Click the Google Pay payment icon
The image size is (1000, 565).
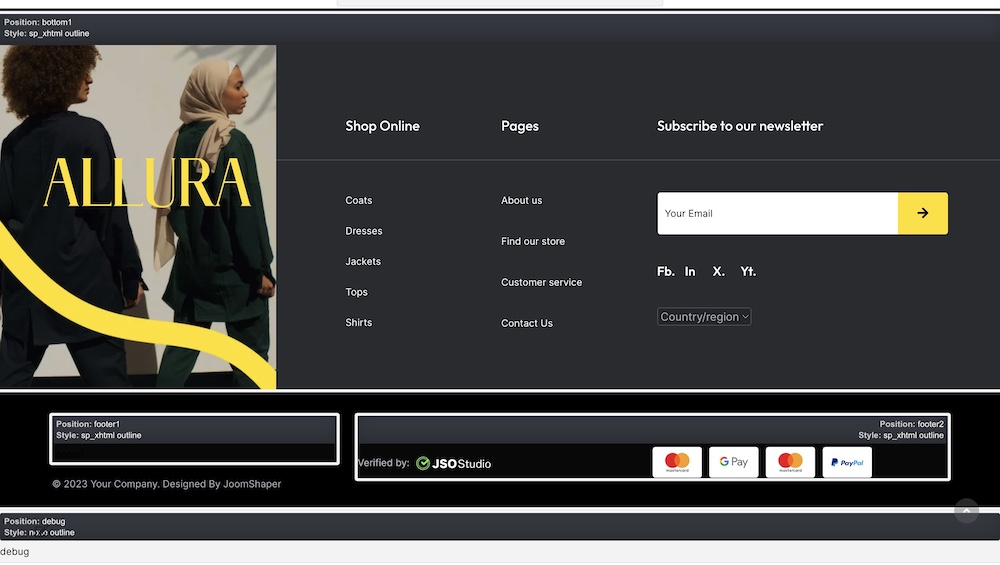(733, 462)
